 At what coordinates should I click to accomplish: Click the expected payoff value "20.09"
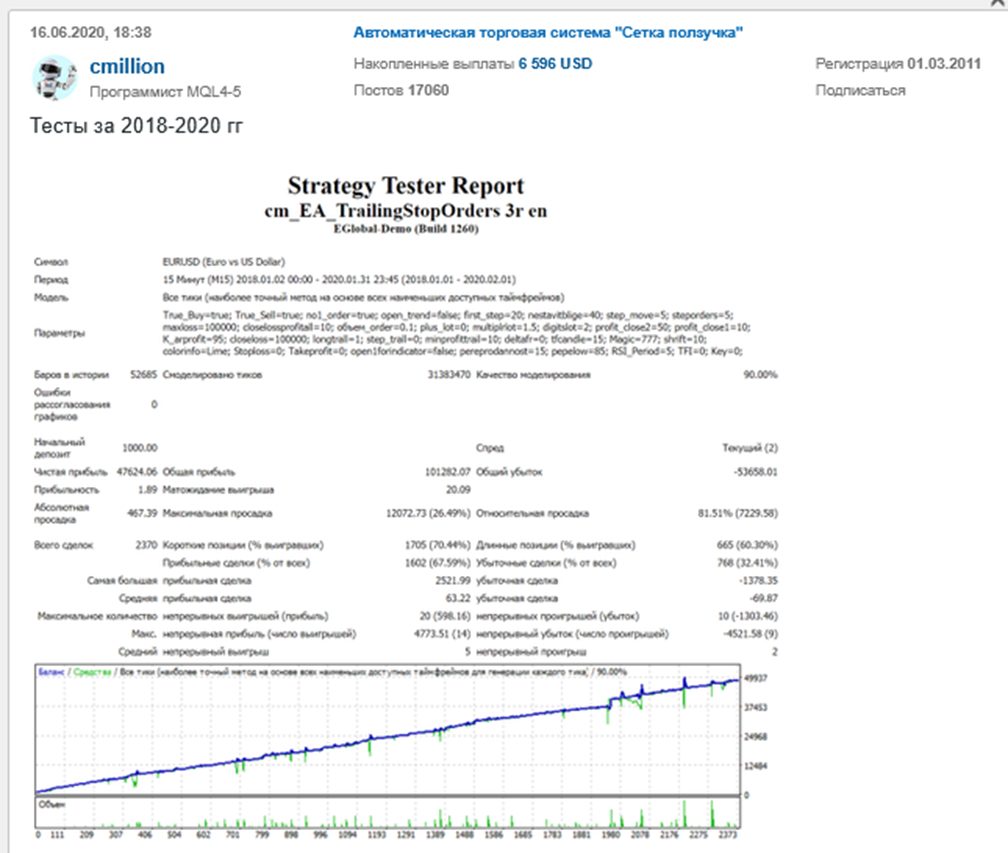[458, 490]
